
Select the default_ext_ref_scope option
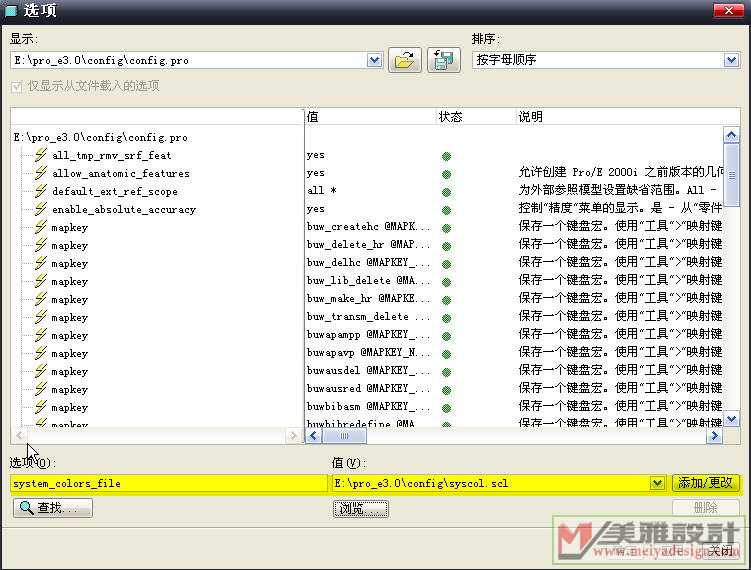[x=115, y=192]
